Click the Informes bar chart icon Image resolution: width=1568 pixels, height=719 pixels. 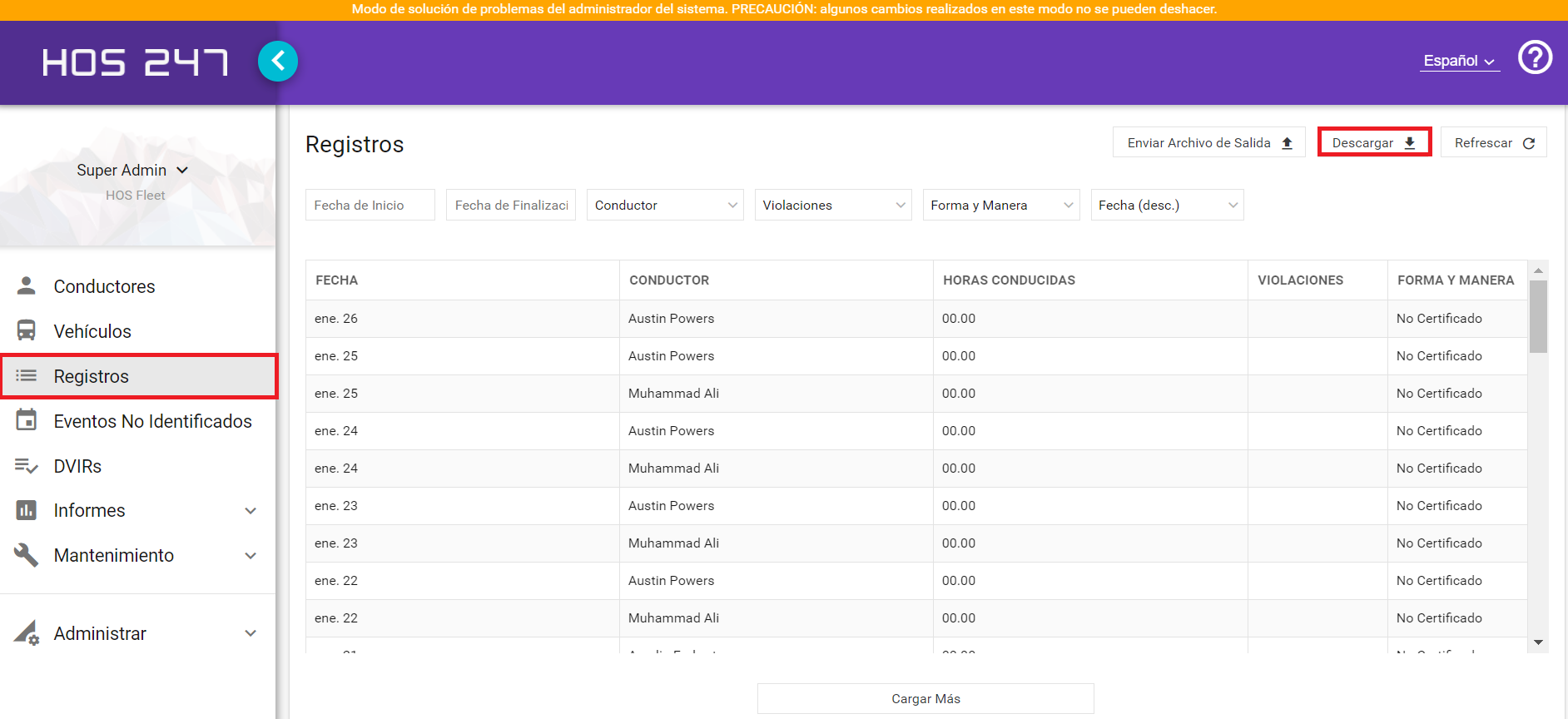pos(27,510)
